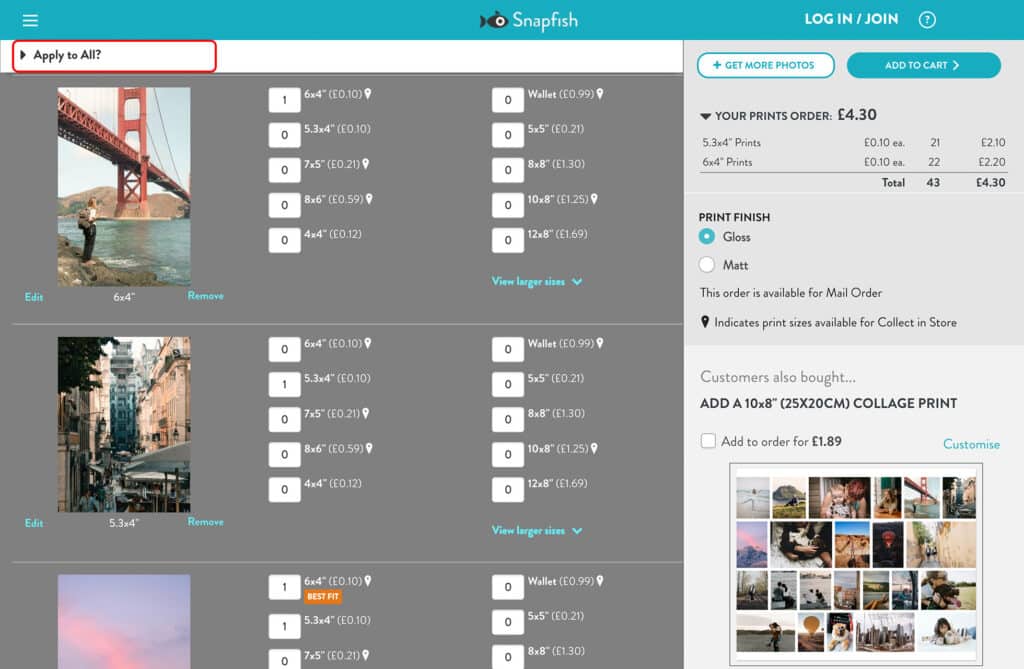Expand View larger sizes for bridge photo
Screen dimensions: 1024x669
tap(536, 282)
